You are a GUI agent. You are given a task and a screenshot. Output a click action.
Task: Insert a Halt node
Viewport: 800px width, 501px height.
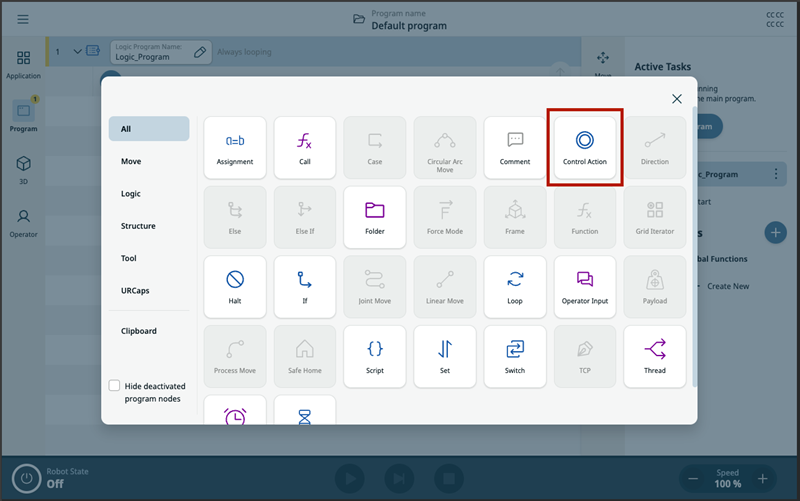(x=235, y=287)
